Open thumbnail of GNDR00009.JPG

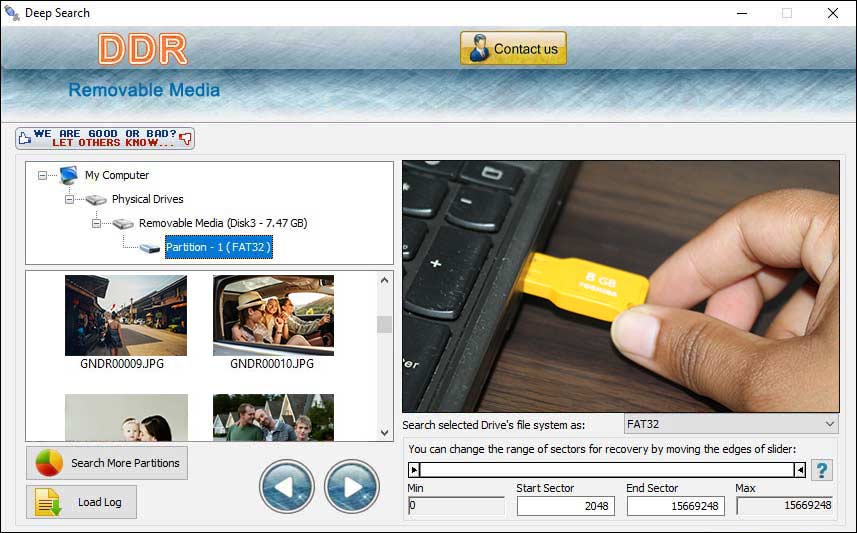pyautogui.click(x=126, y=315)
